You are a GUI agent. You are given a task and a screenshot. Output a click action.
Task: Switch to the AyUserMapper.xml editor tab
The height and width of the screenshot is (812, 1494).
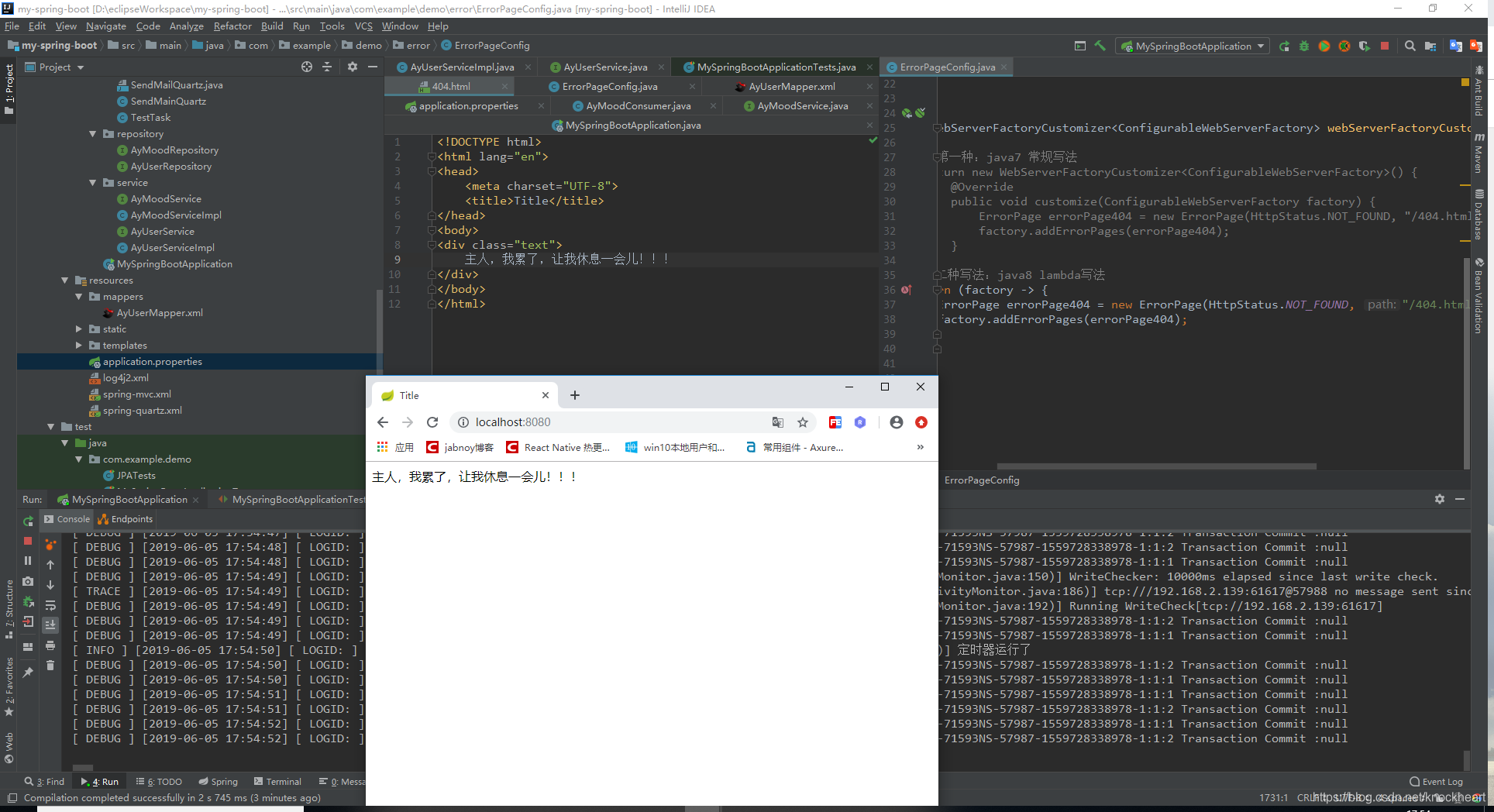[792, 86]
